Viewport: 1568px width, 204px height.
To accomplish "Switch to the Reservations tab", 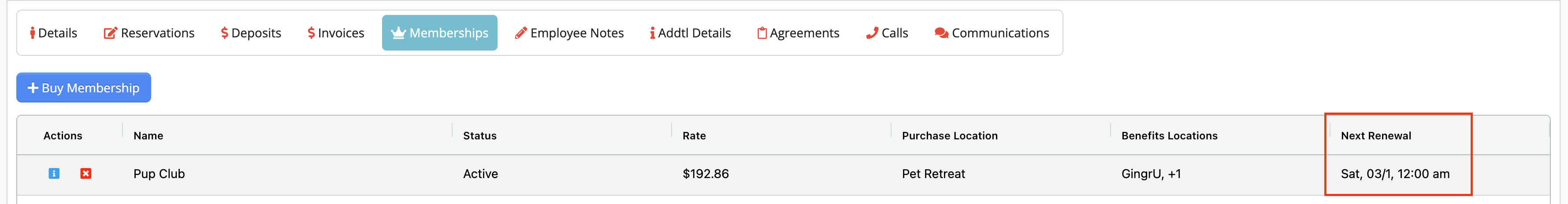I will point(149,33).
